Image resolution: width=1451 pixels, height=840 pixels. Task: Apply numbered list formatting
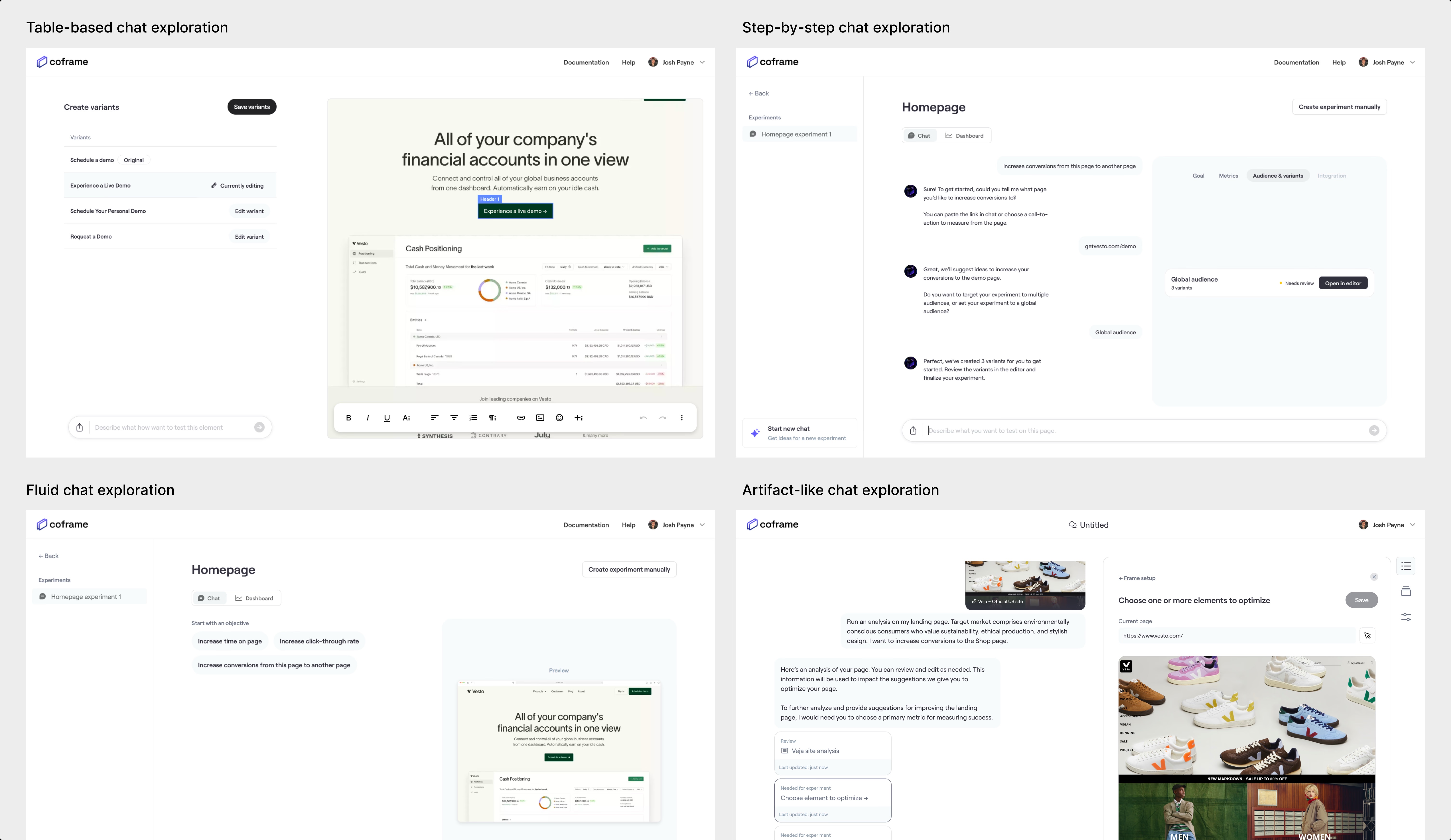tap(473, 418)
